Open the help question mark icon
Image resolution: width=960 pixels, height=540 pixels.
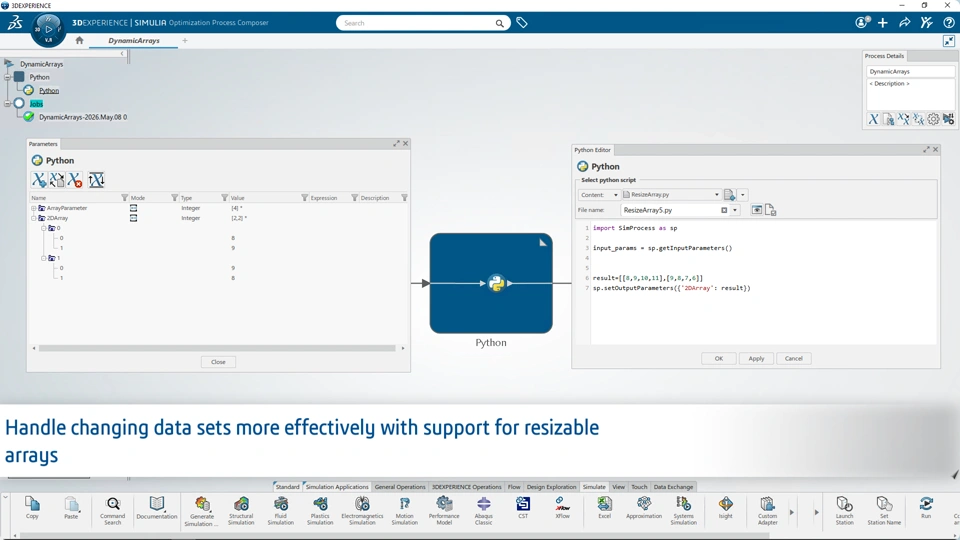point(948,23)
